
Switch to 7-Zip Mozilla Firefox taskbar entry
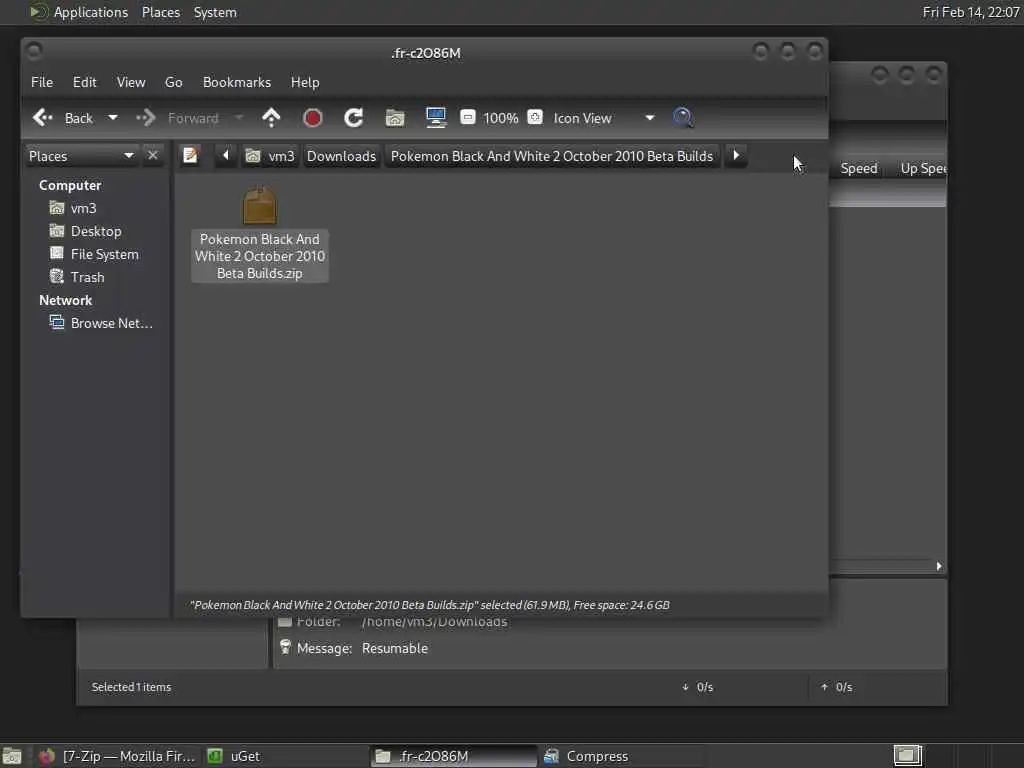click(x=118, y=756)
